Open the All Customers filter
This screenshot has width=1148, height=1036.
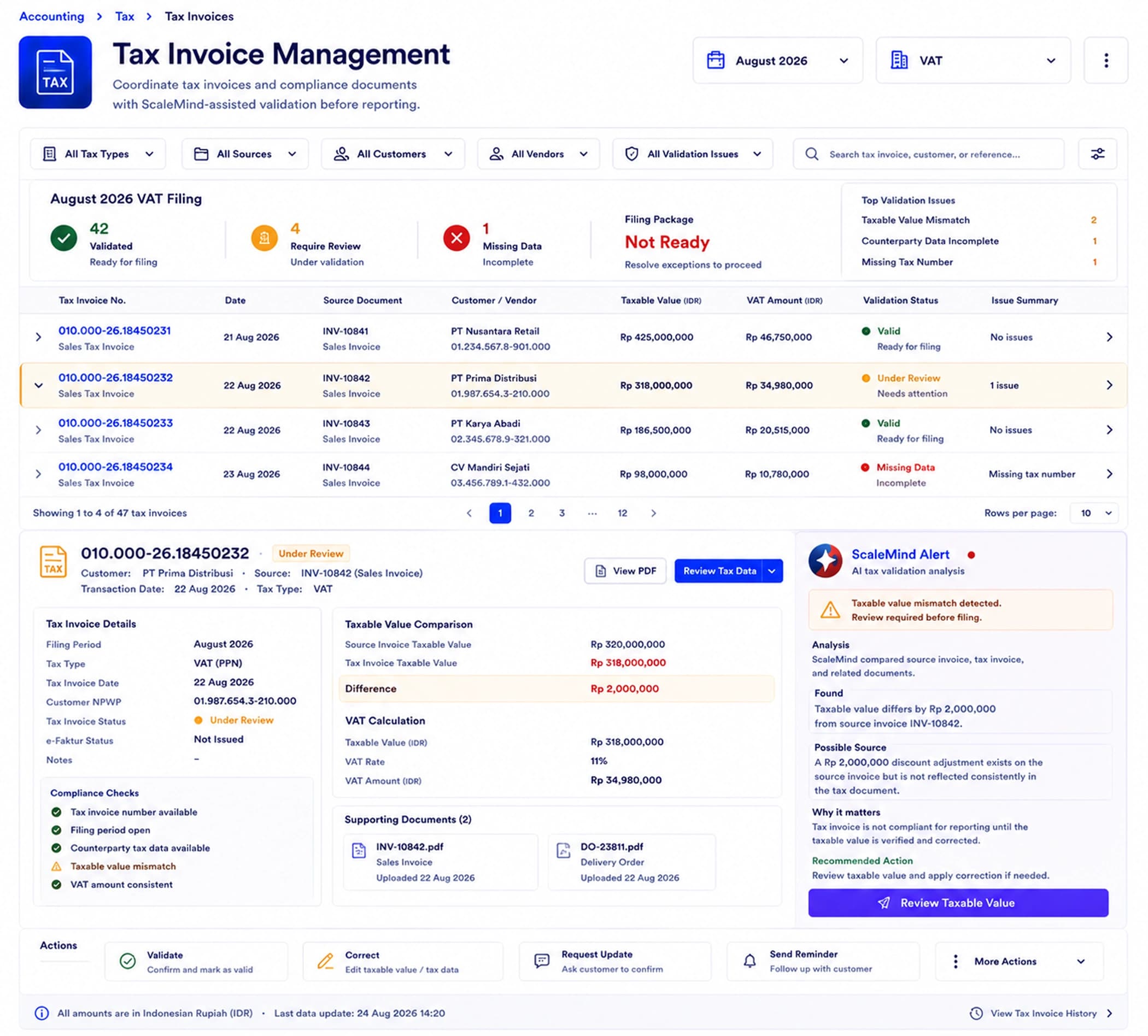click(393, 154)
